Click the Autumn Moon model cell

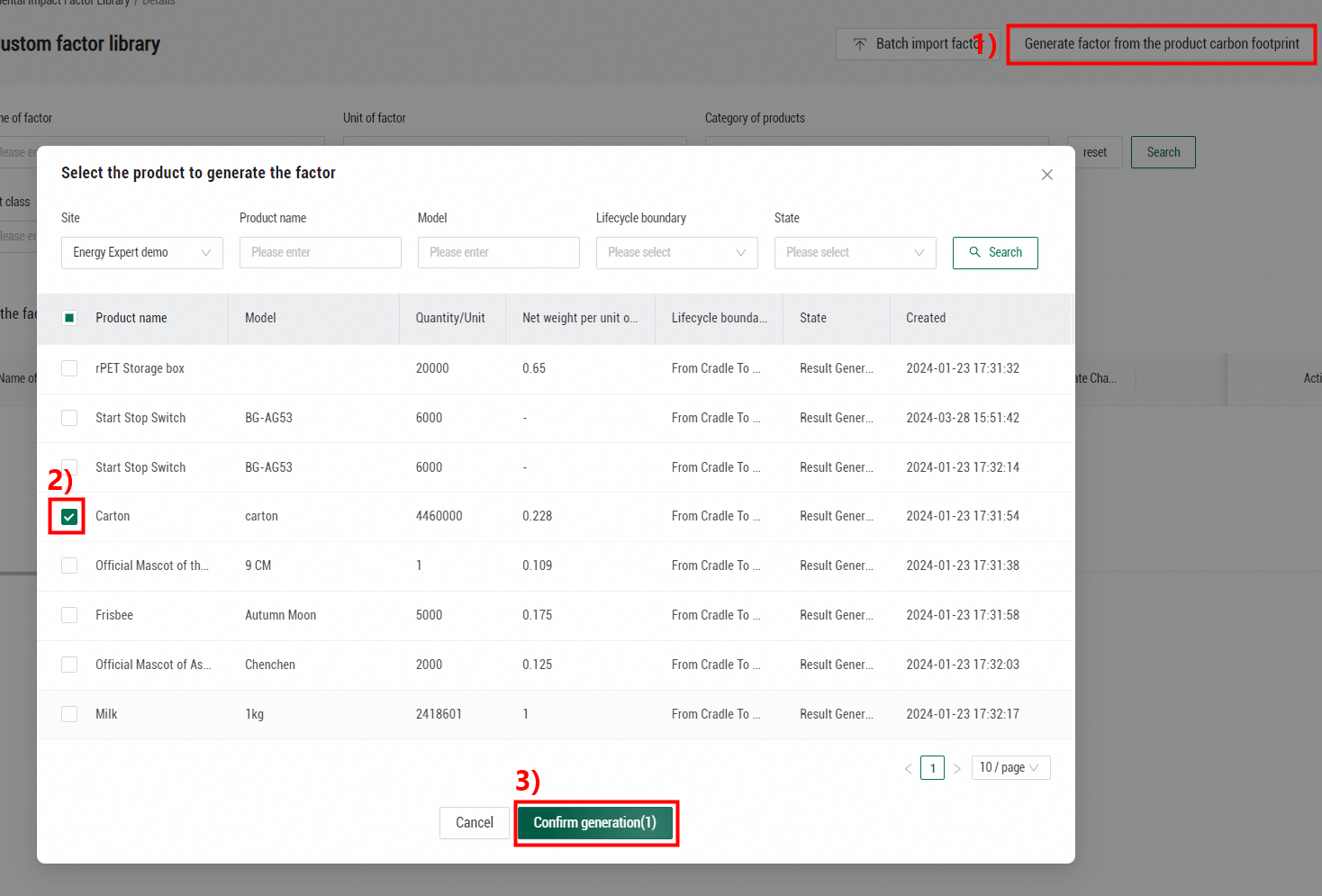coord(281,615)
